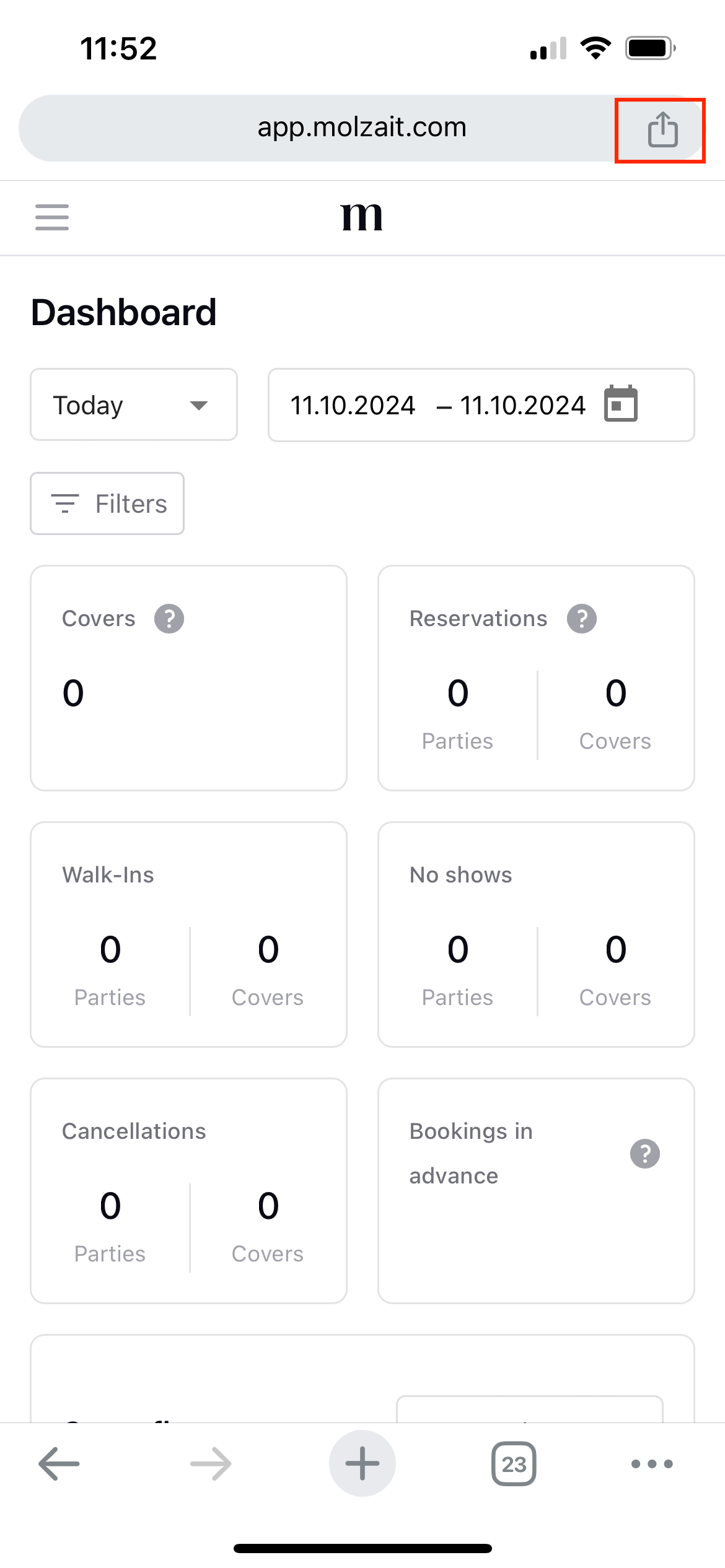
Task: Show help for Reservations card
Action: (x=582, y=619)
